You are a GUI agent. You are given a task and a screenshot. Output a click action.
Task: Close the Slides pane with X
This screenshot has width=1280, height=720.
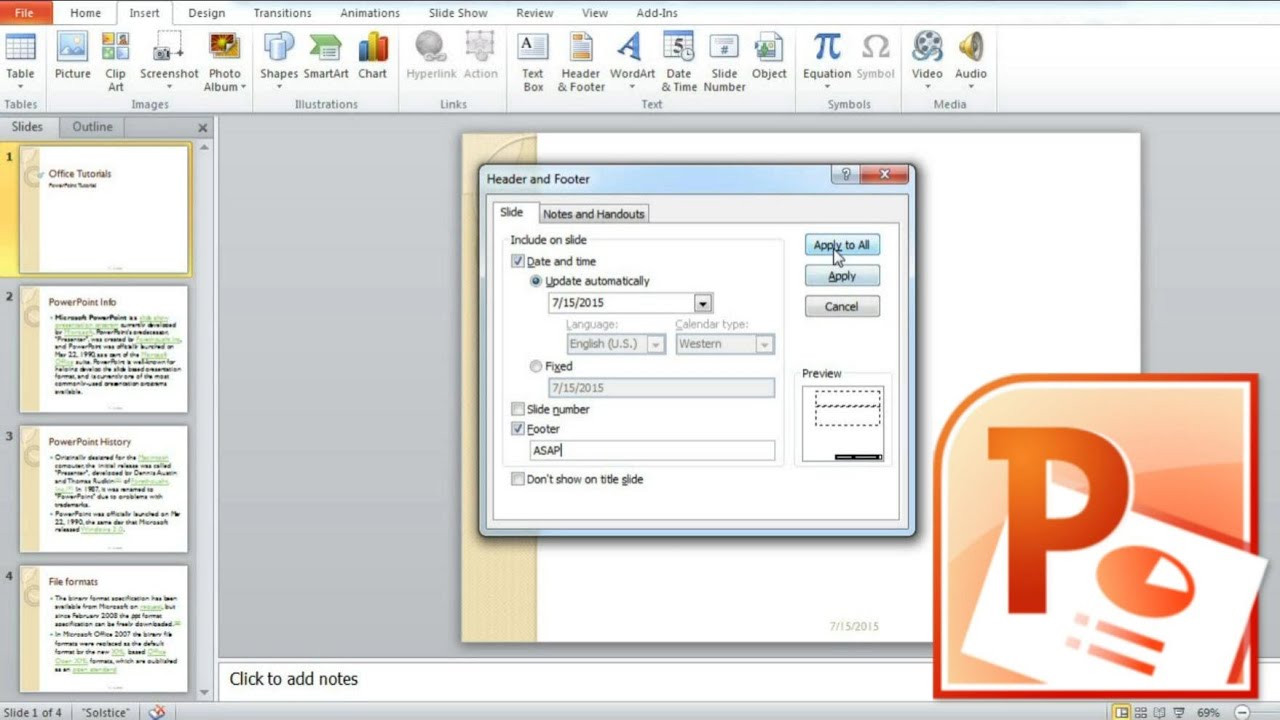(203, 128)
